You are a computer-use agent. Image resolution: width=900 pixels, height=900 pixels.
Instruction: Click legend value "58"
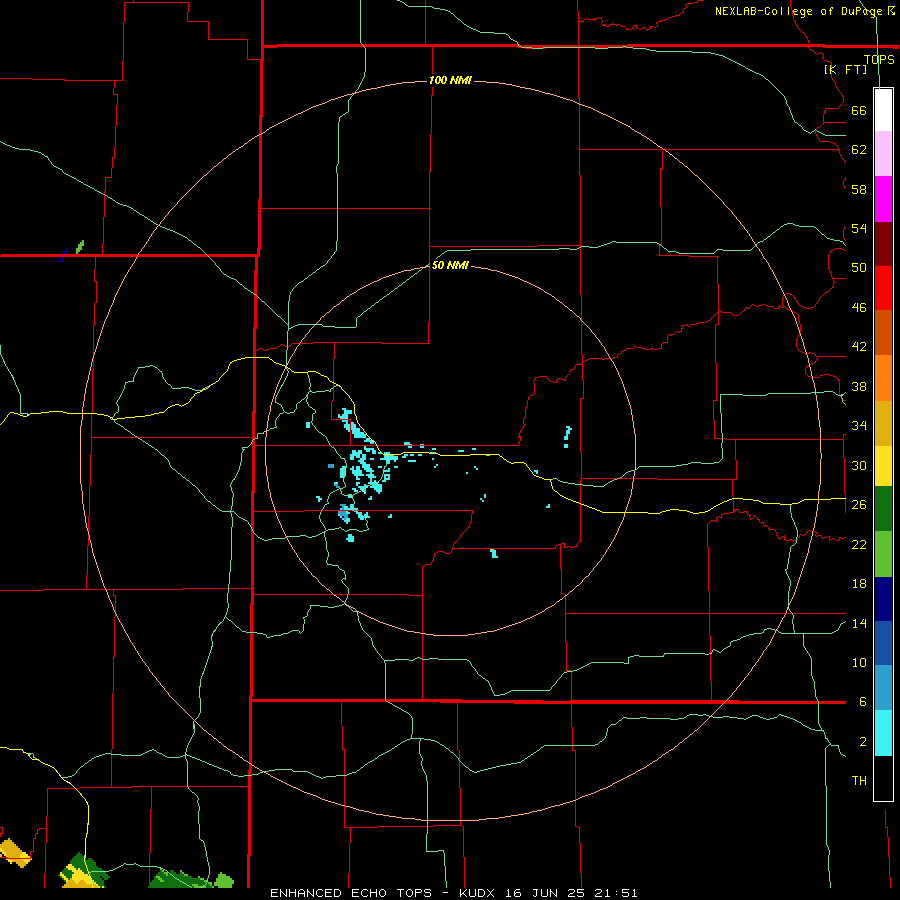coord(859,189)
